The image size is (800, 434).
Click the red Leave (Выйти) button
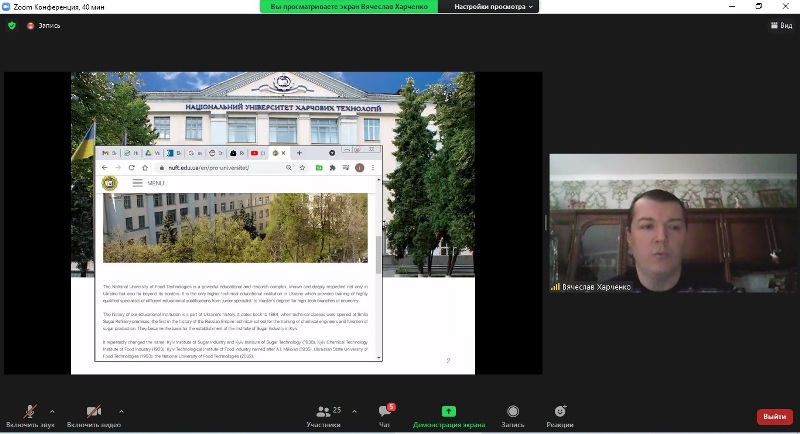(x=774, y=416)
